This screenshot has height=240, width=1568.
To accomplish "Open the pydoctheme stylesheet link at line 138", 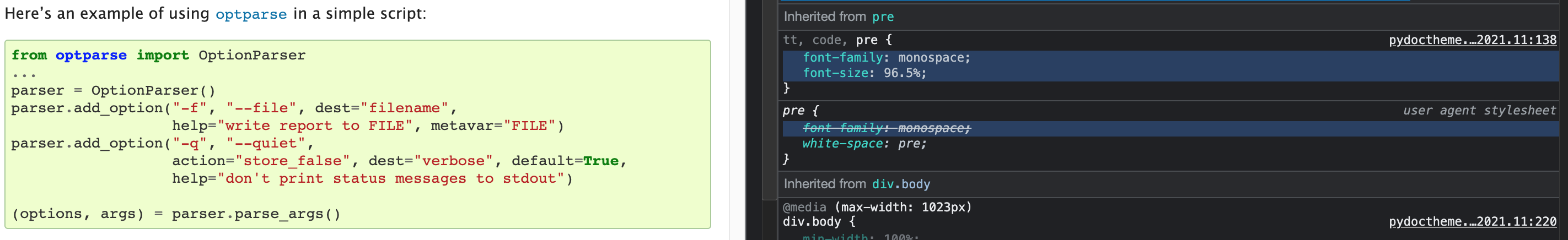I will pyautogui.click(x=1472, y=40).
